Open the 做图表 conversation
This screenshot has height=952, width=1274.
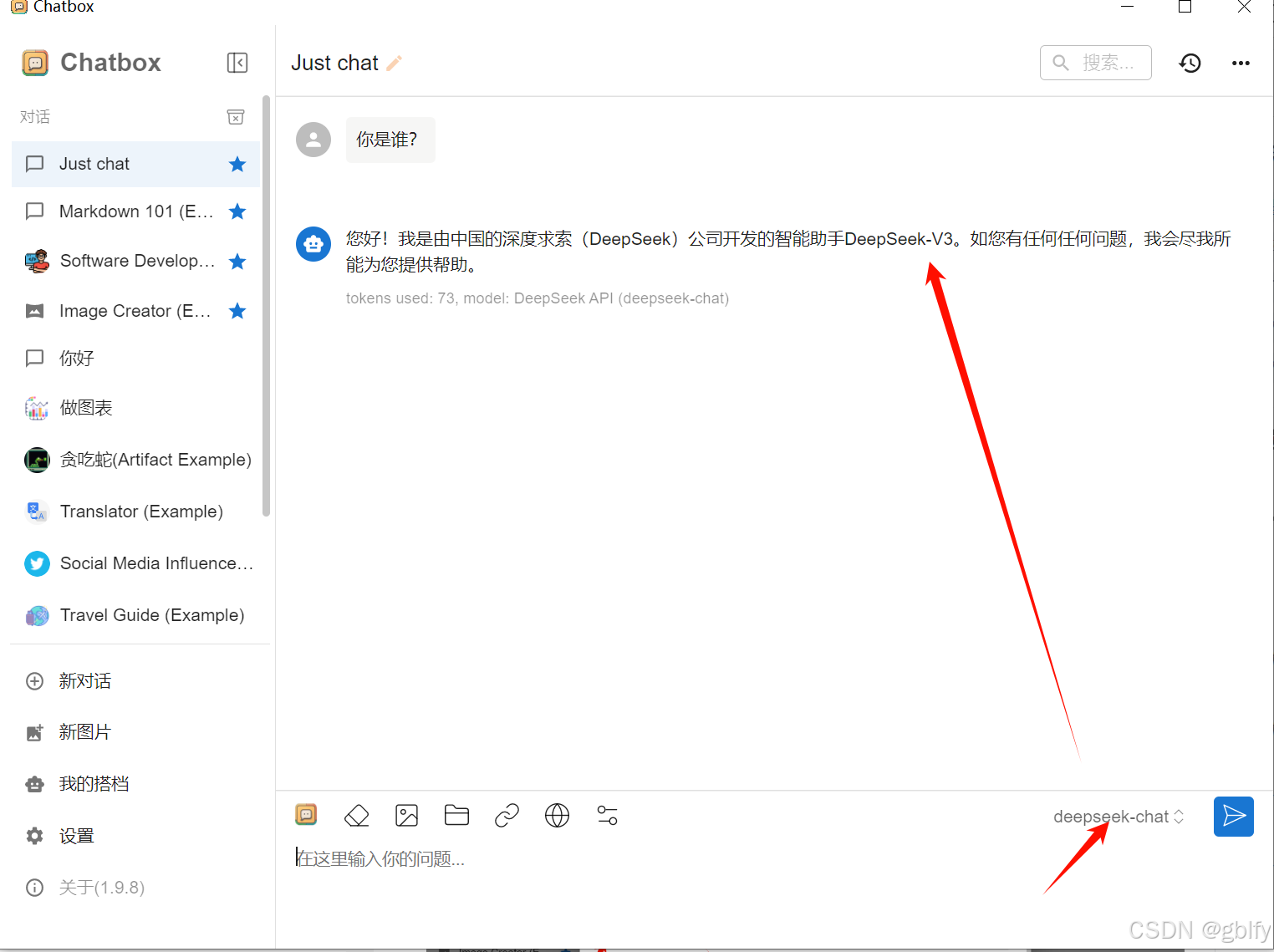click(x=135, y=408)
